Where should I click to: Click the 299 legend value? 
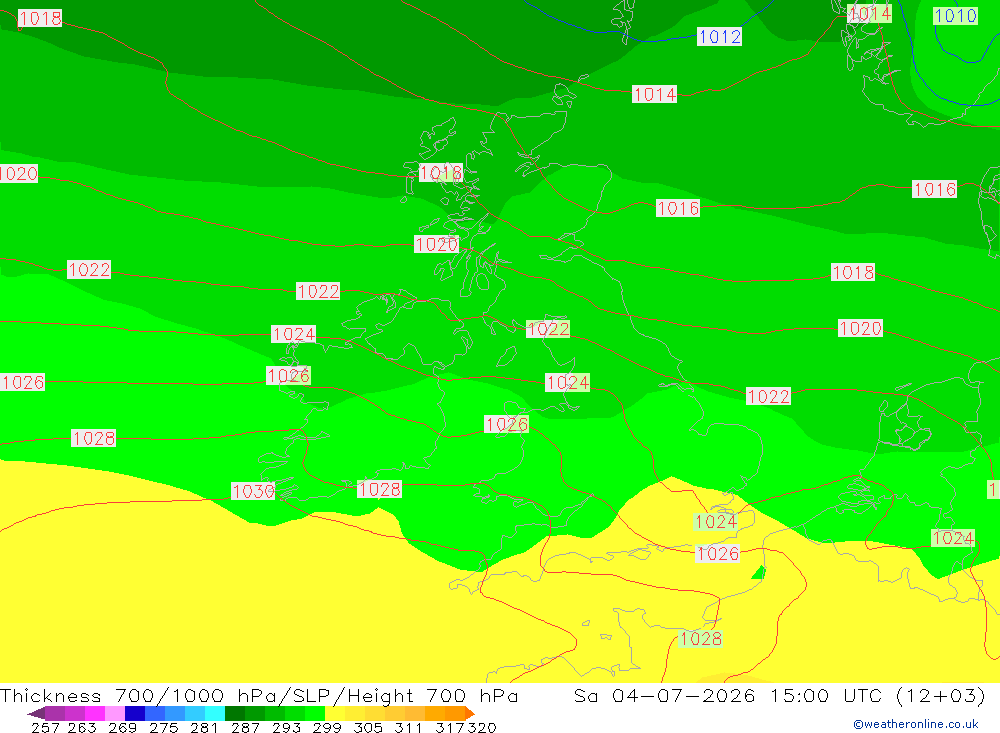point(327,727)
